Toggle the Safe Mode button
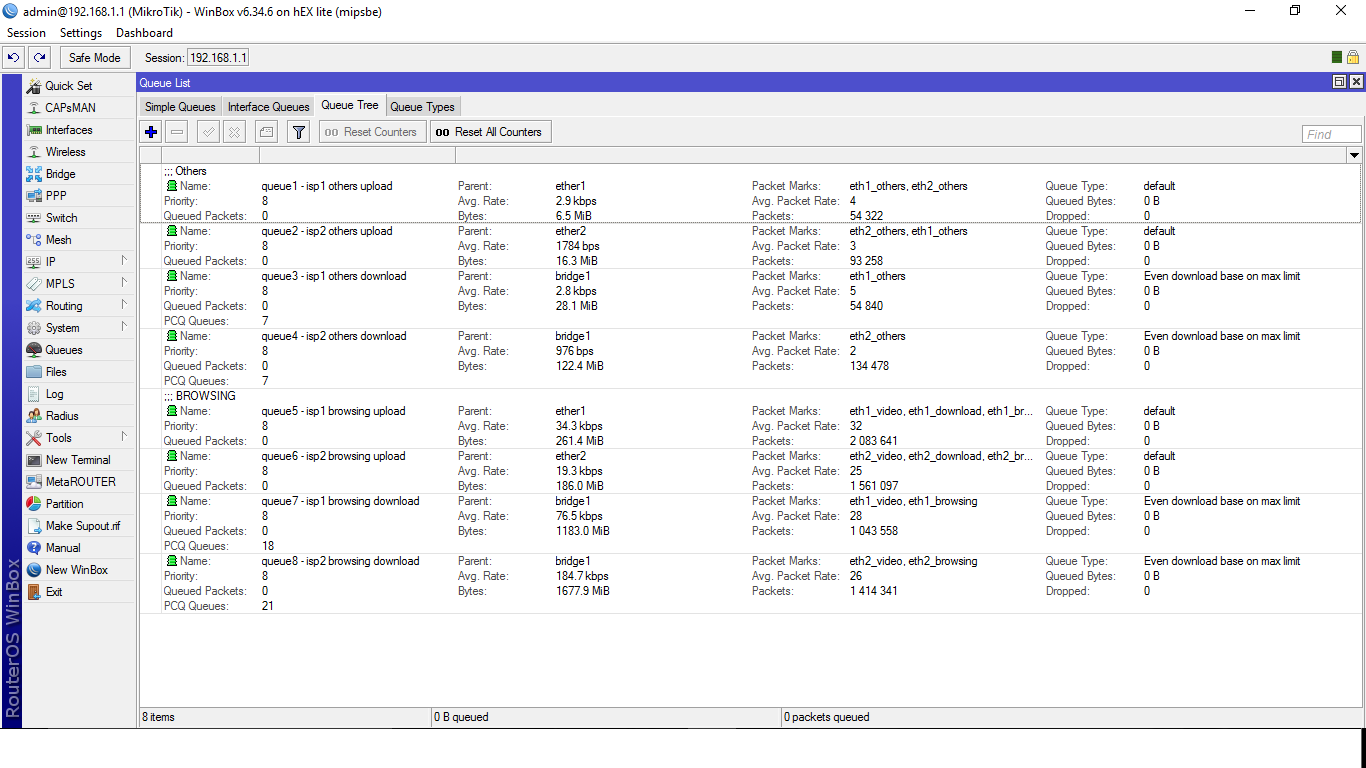The image size is (1366, 768). pos(95,58)
